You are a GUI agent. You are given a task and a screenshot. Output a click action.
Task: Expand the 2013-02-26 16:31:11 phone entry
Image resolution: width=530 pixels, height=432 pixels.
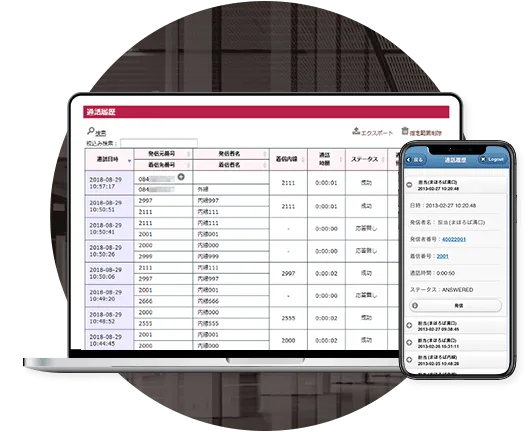pos(409,342)
